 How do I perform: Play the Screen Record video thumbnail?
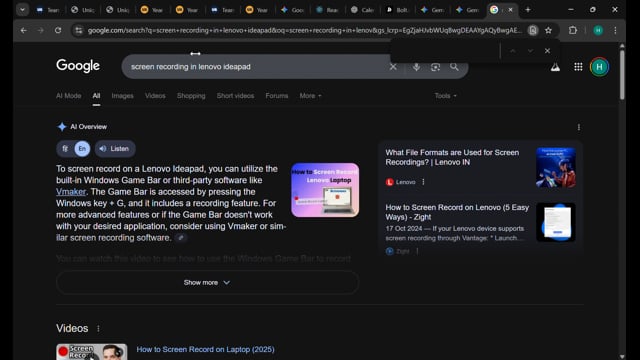[92, 352]
